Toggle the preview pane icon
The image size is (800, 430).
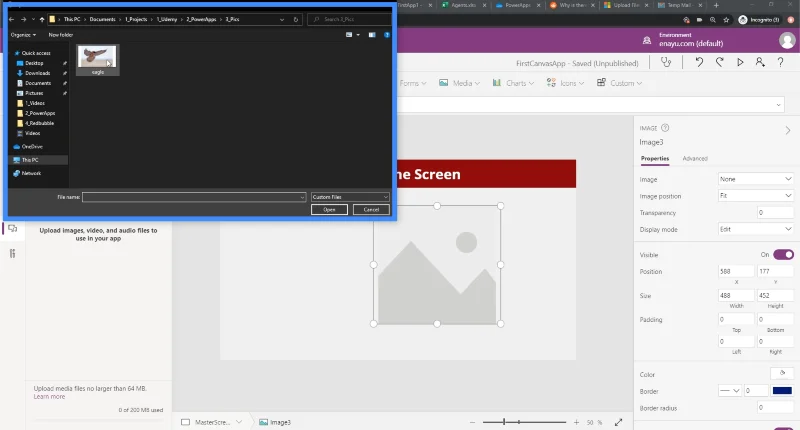click(372, 35)
